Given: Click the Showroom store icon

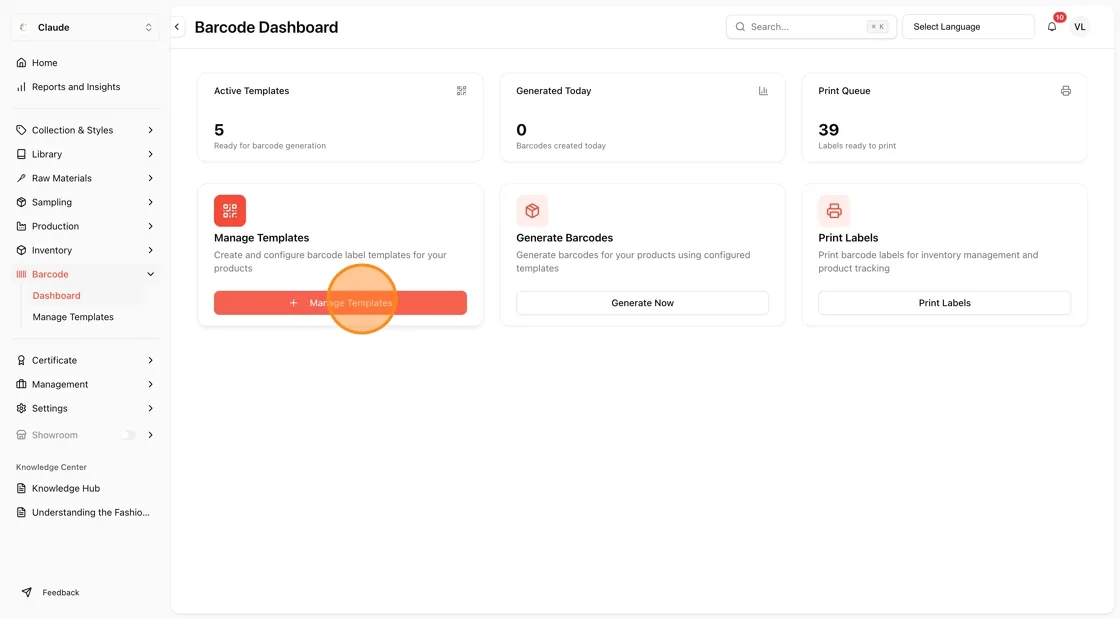Looking at the screenshot, I should point(21,435).
